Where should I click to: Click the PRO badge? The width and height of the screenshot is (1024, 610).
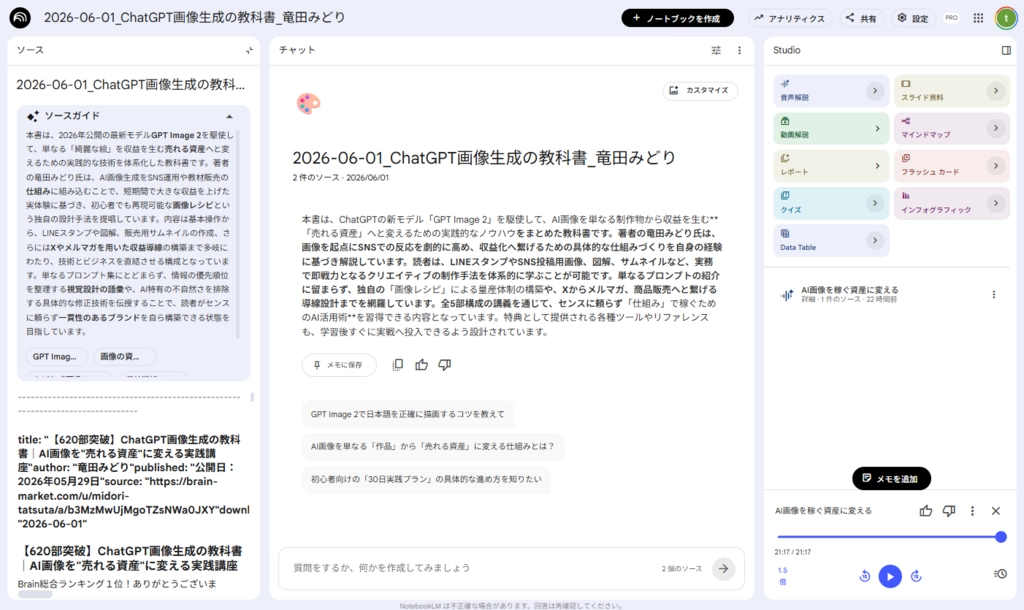click(x=952, y=18)
